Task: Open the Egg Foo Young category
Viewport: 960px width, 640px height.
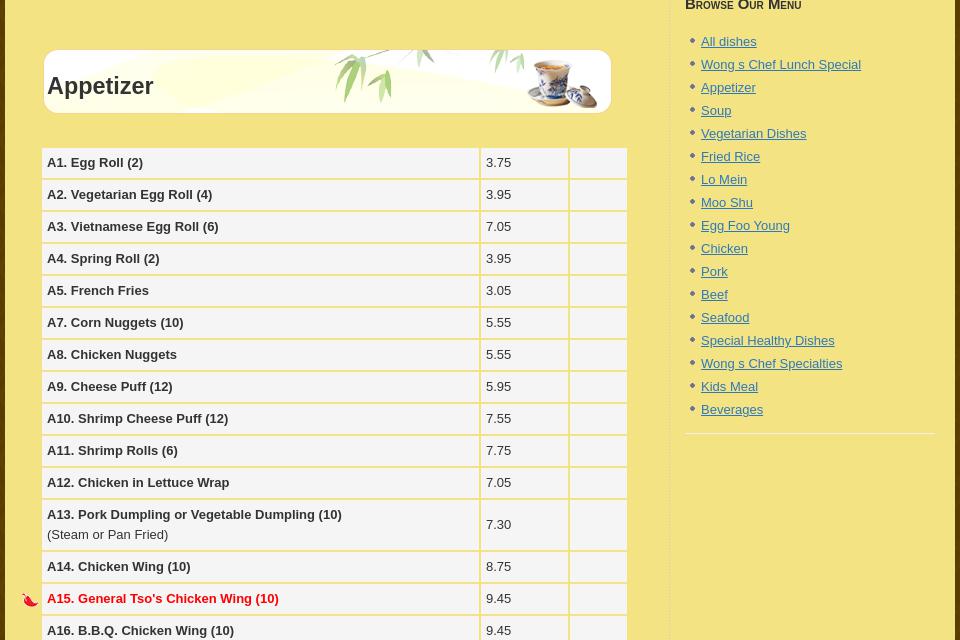Action: [x=745, y=226]
